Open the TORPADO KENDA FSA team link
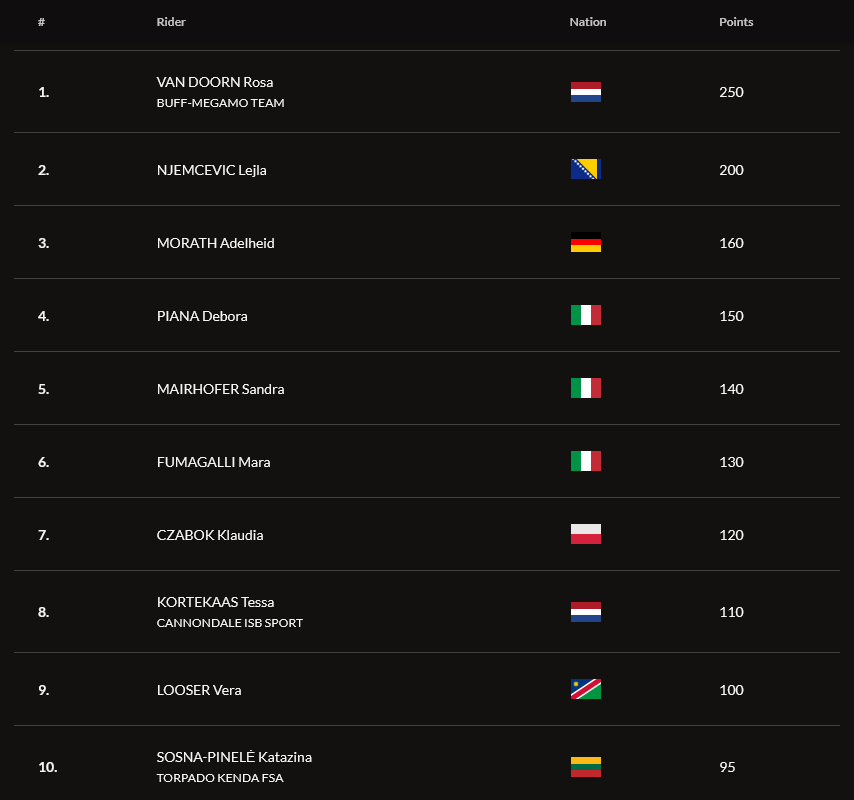This screenshot has height=800, width=854. [219, 778]
